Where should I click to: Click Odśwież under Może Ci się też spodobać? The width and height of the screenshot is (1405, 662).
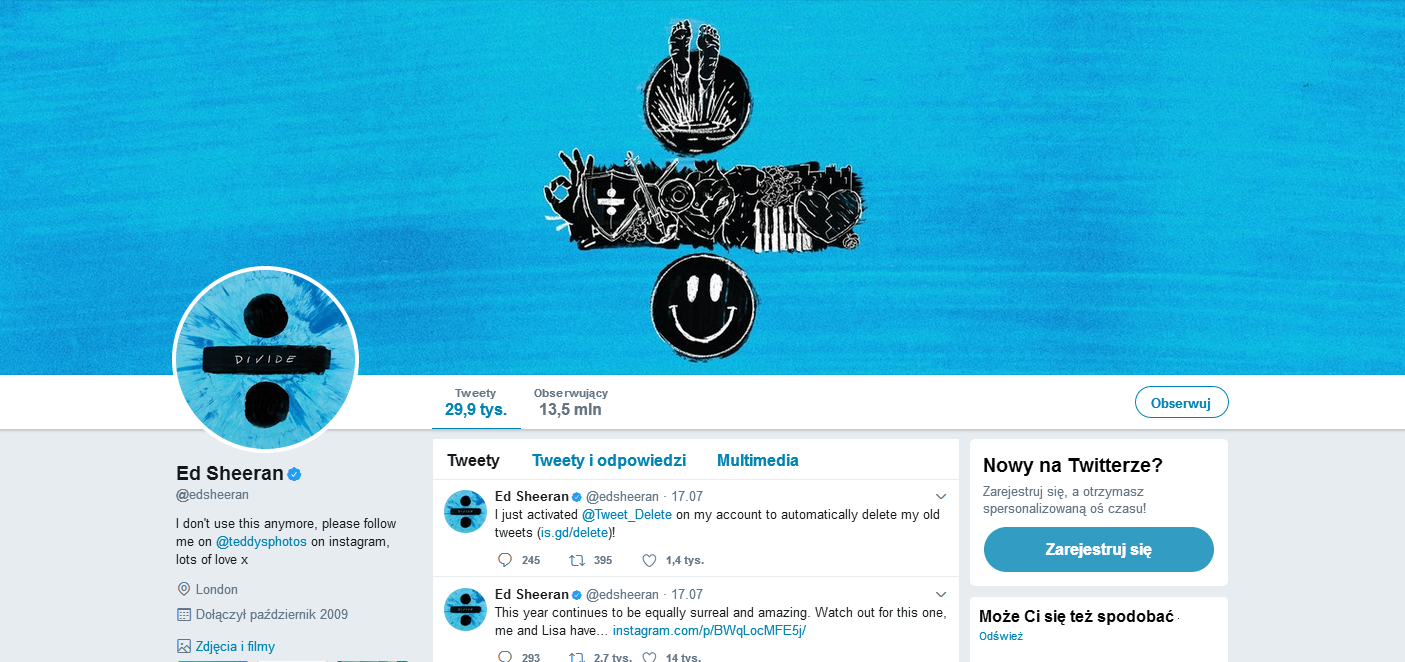point(1001,636)
